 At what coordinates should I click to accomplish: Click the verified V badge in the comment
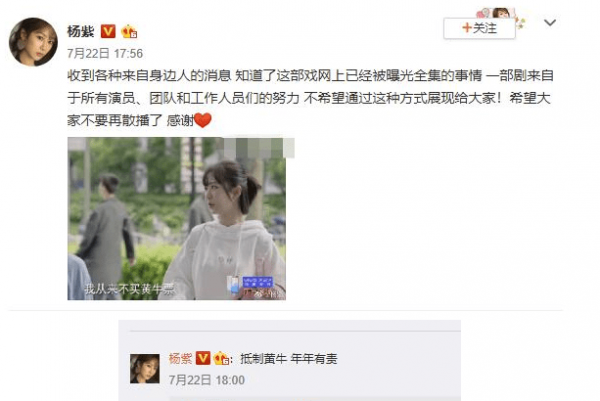tap(203, 358)
